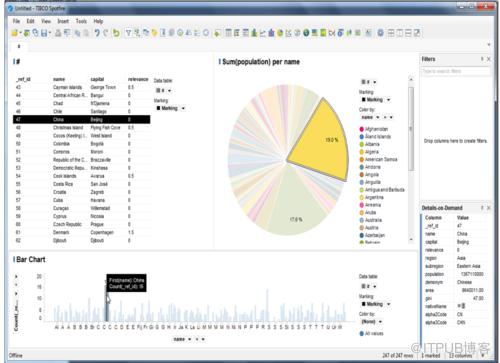500x363 pixels.
Task: Open table Marking dropdown
Action: point(171,108)
